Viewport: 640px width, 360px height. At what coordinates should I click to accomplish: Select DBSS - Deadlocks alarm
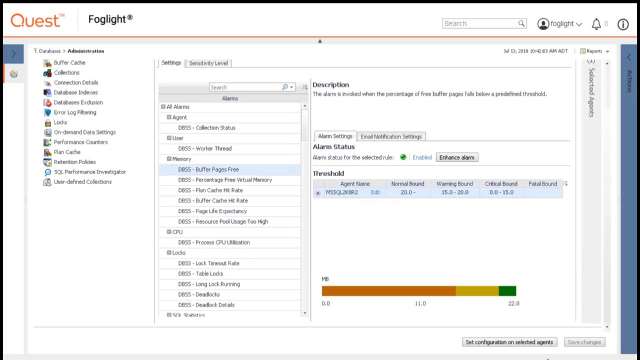tap(230, 294)
